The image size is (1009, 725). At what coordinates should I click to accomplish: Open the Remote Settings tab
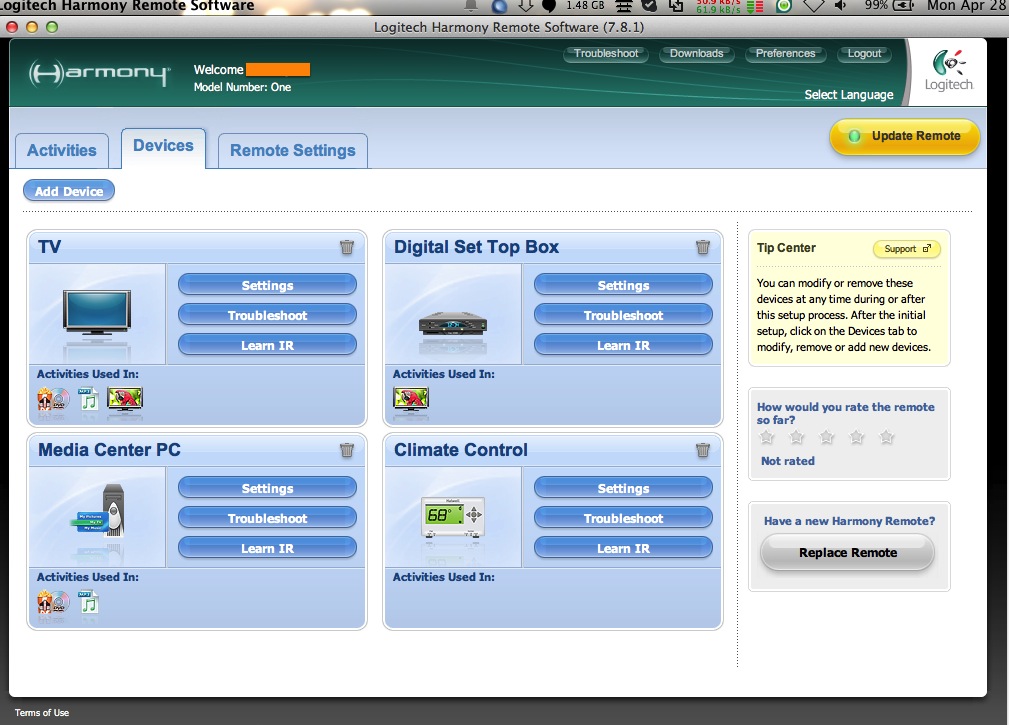[293, 151]
